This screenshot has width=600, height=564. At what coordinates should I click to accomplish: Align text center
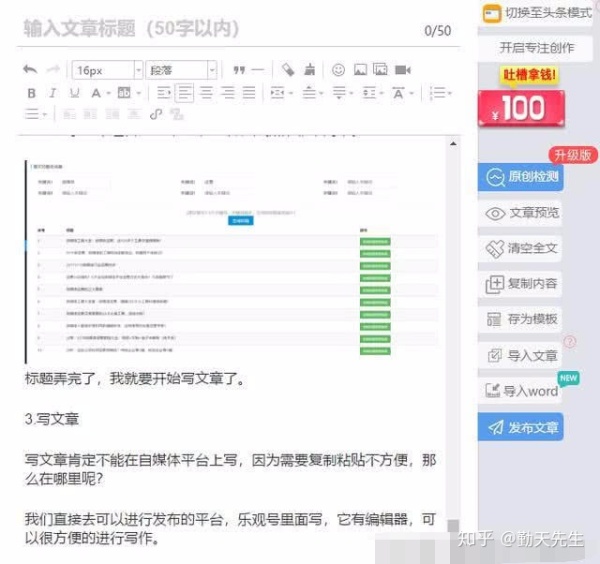pos(206,93)
